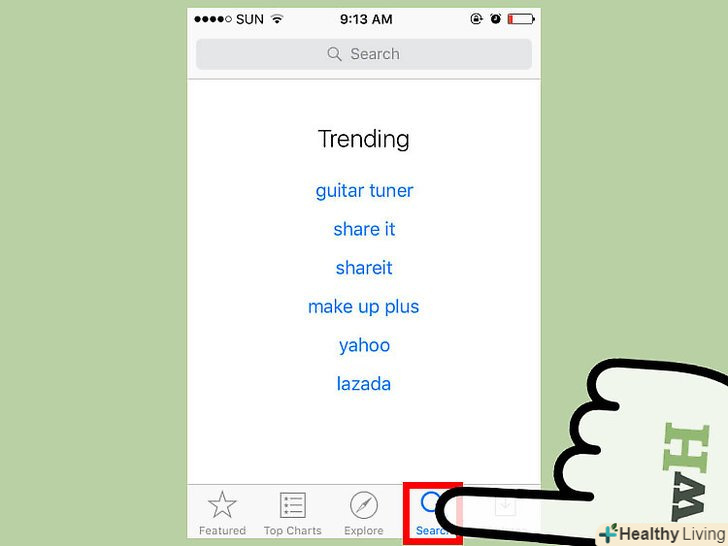The width and height of the screenshot is (728, 546).
Task: Tap the top Search input field
Action: (364, 54)
